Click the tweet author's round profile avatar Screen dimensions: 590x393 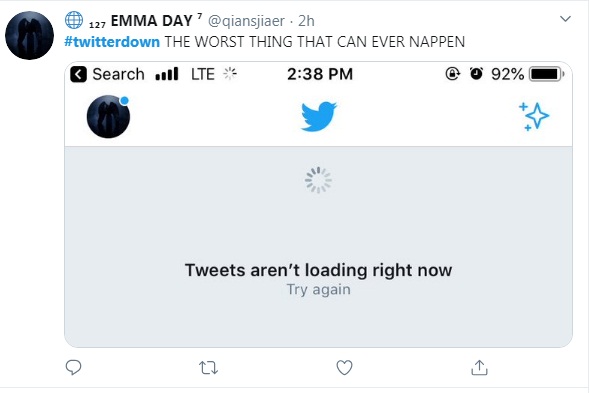pyautogui.click(x=29, y=35)
